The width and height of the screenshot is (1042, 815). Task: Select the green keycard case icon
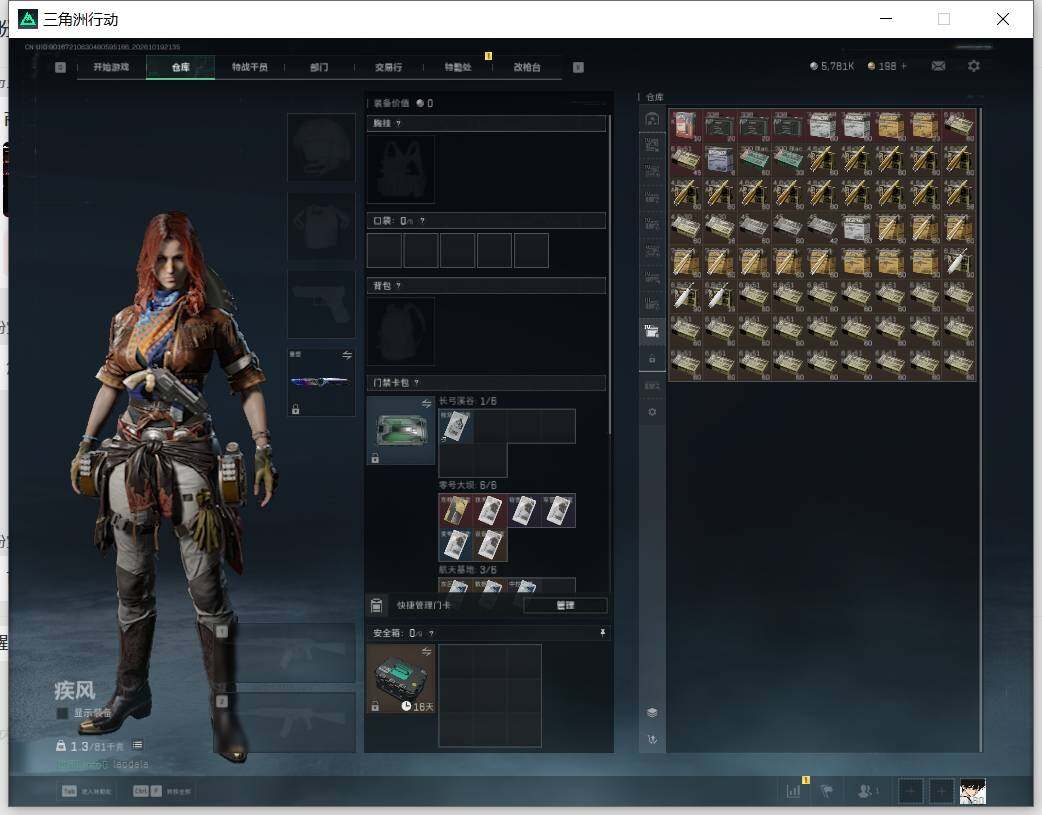tap(401, 430)
